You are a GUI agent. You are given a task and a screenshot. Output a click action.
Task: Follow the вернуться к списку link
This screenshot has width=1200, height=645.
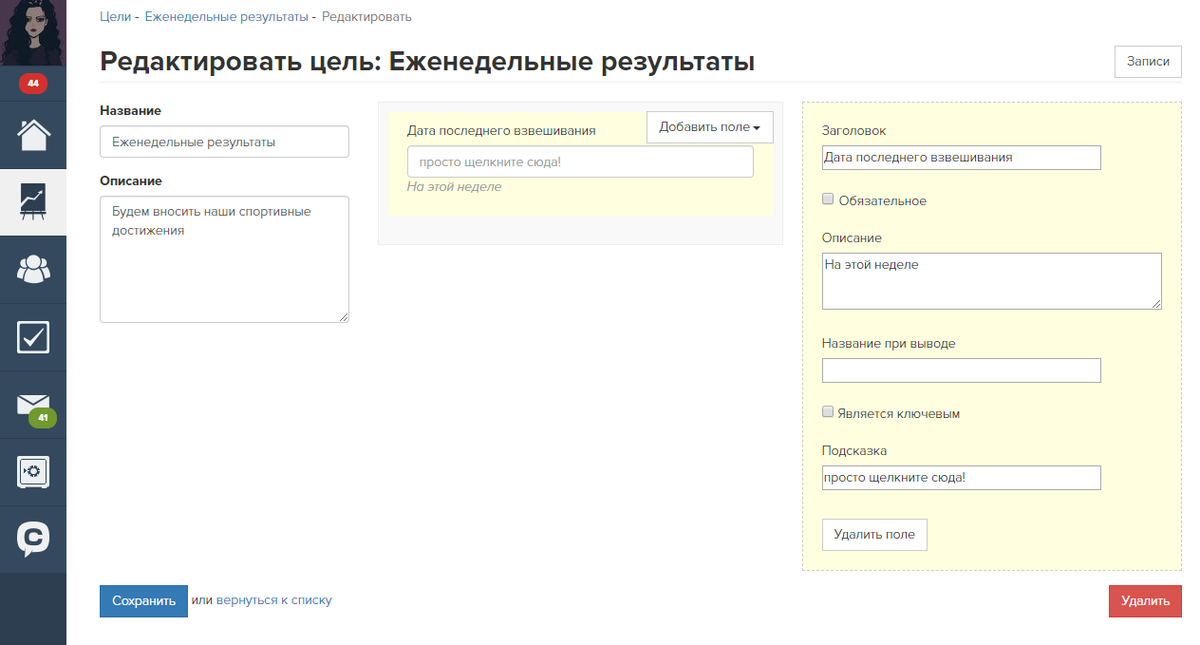(274, 601)
